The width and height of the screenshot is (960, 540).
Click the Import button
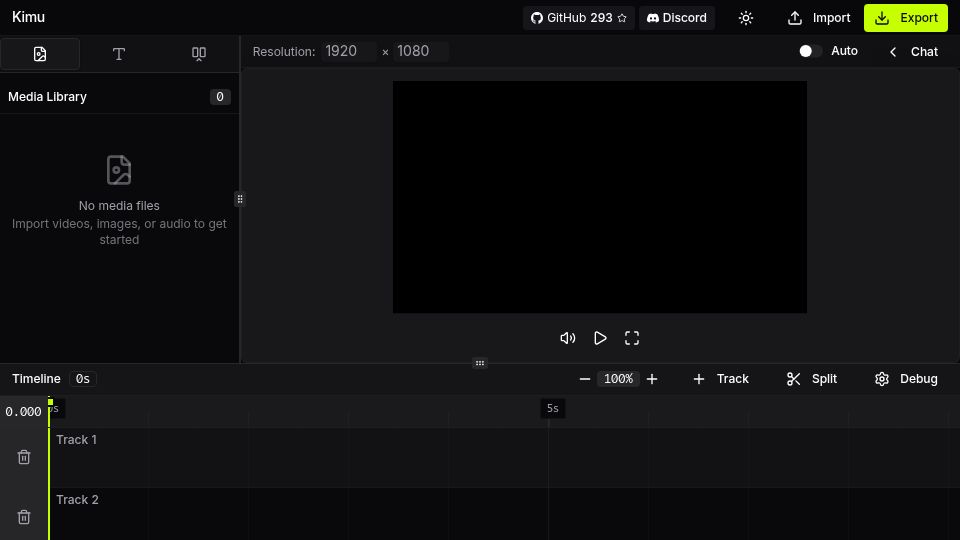pyautogui.click(x=819, y=18)
